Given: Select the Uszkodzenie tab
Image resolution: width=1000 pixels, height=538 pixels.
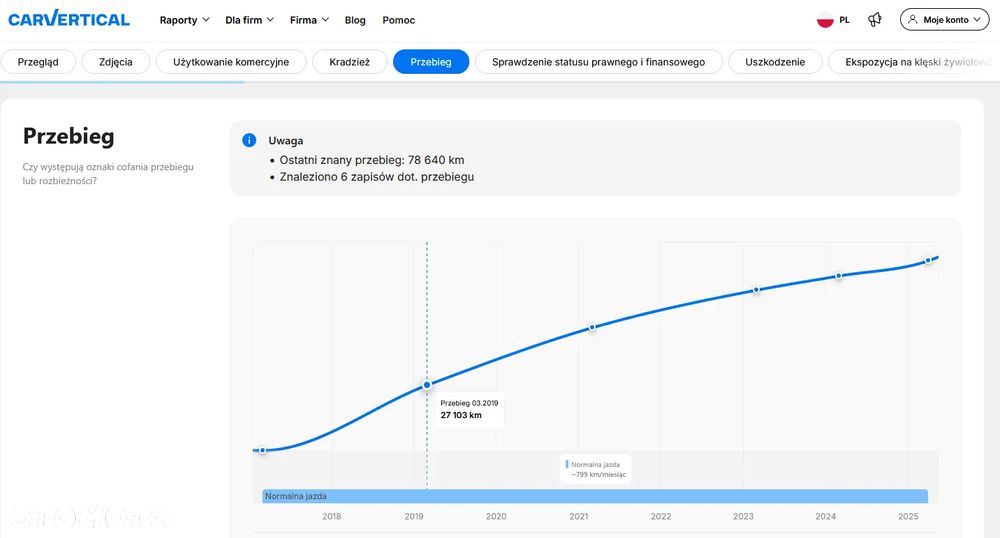Looking at the screenshot, I should [x=775, y=62].
